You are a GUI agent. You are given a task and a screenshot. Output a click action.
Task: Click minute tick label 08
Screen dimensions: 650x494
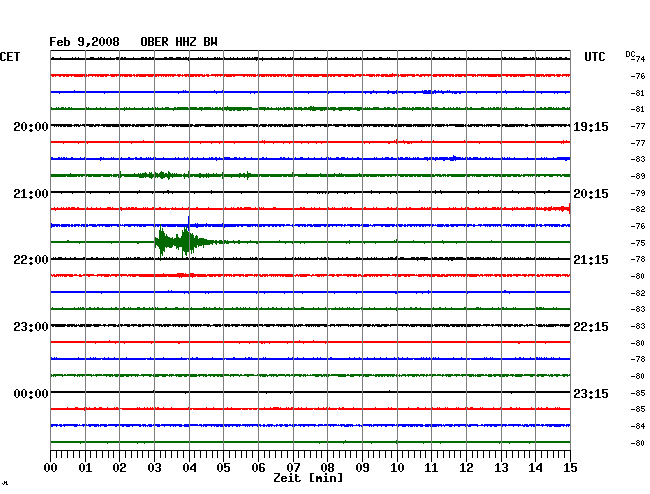[327, 467]
